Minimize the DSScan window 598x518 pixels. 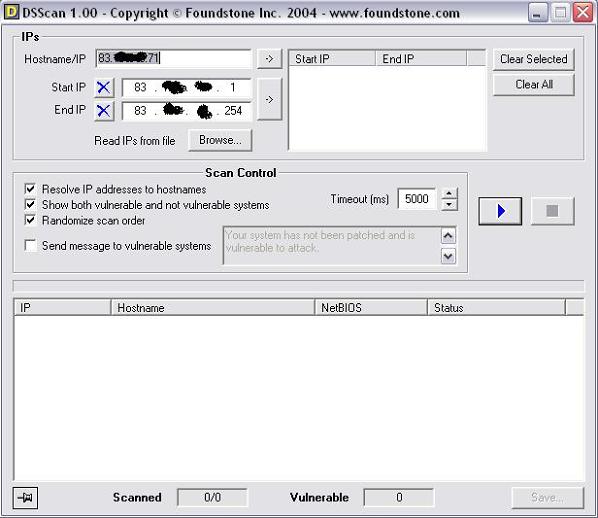click(x=538, y=13)
